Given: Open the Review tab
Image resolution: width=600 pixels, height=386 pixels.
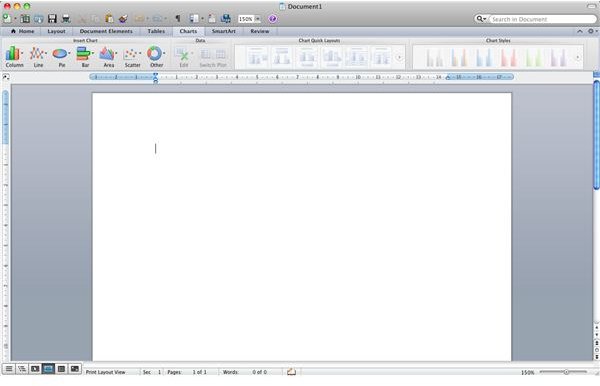Looking at the screenshot, I should coord(259,31).
